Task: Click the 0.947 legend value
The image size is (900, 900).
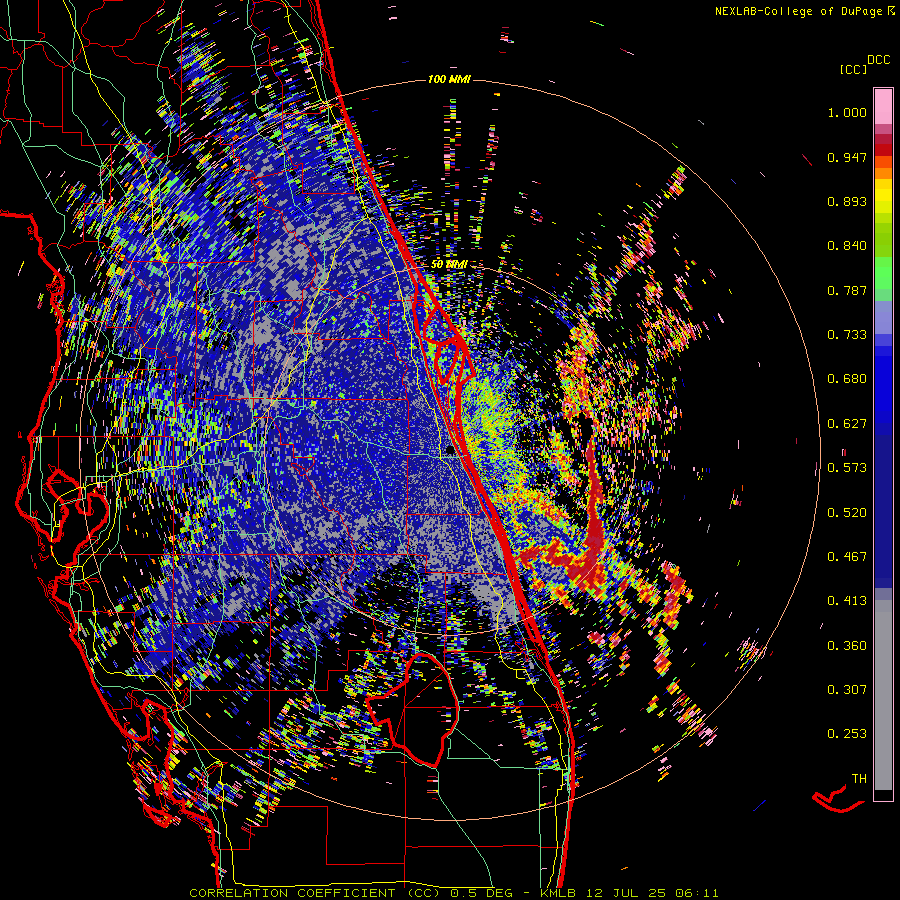Action: [x=847, y=157]
